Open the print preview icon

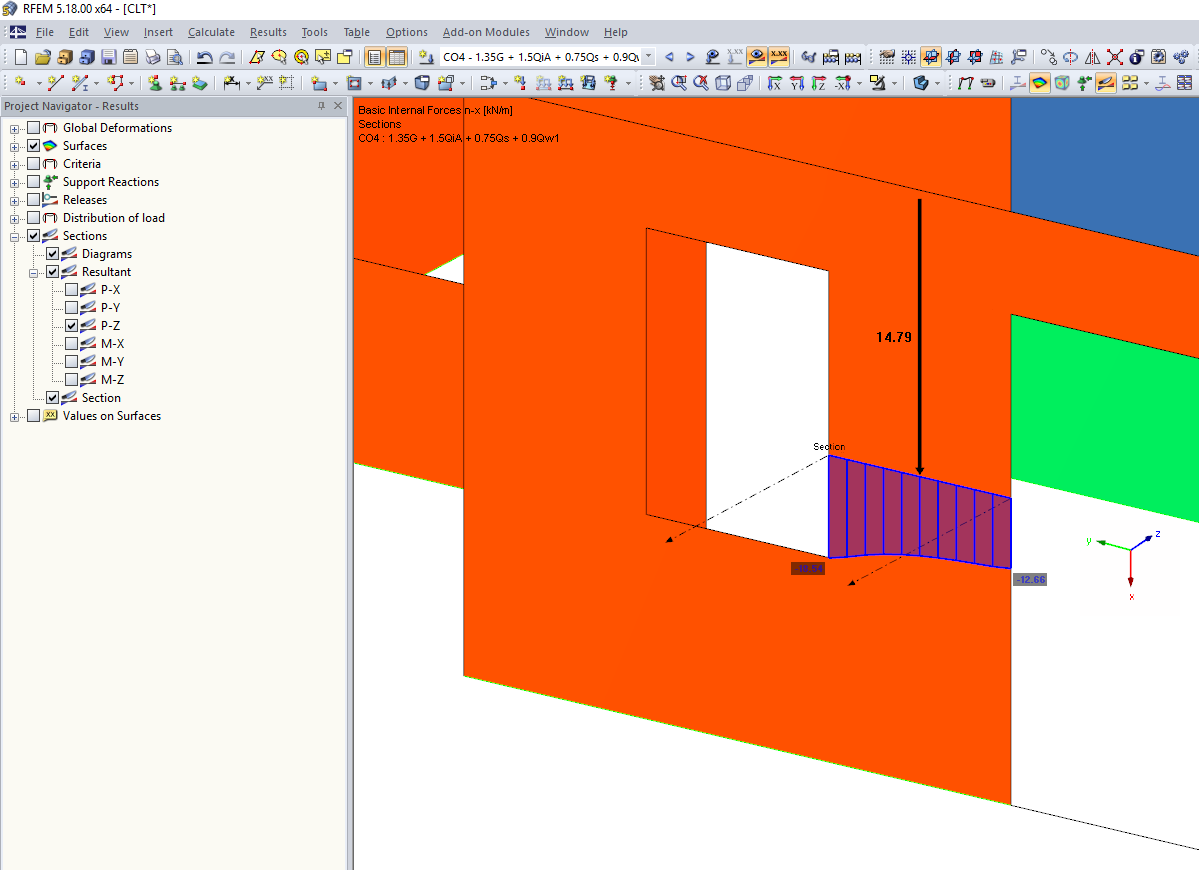(175, 57)
